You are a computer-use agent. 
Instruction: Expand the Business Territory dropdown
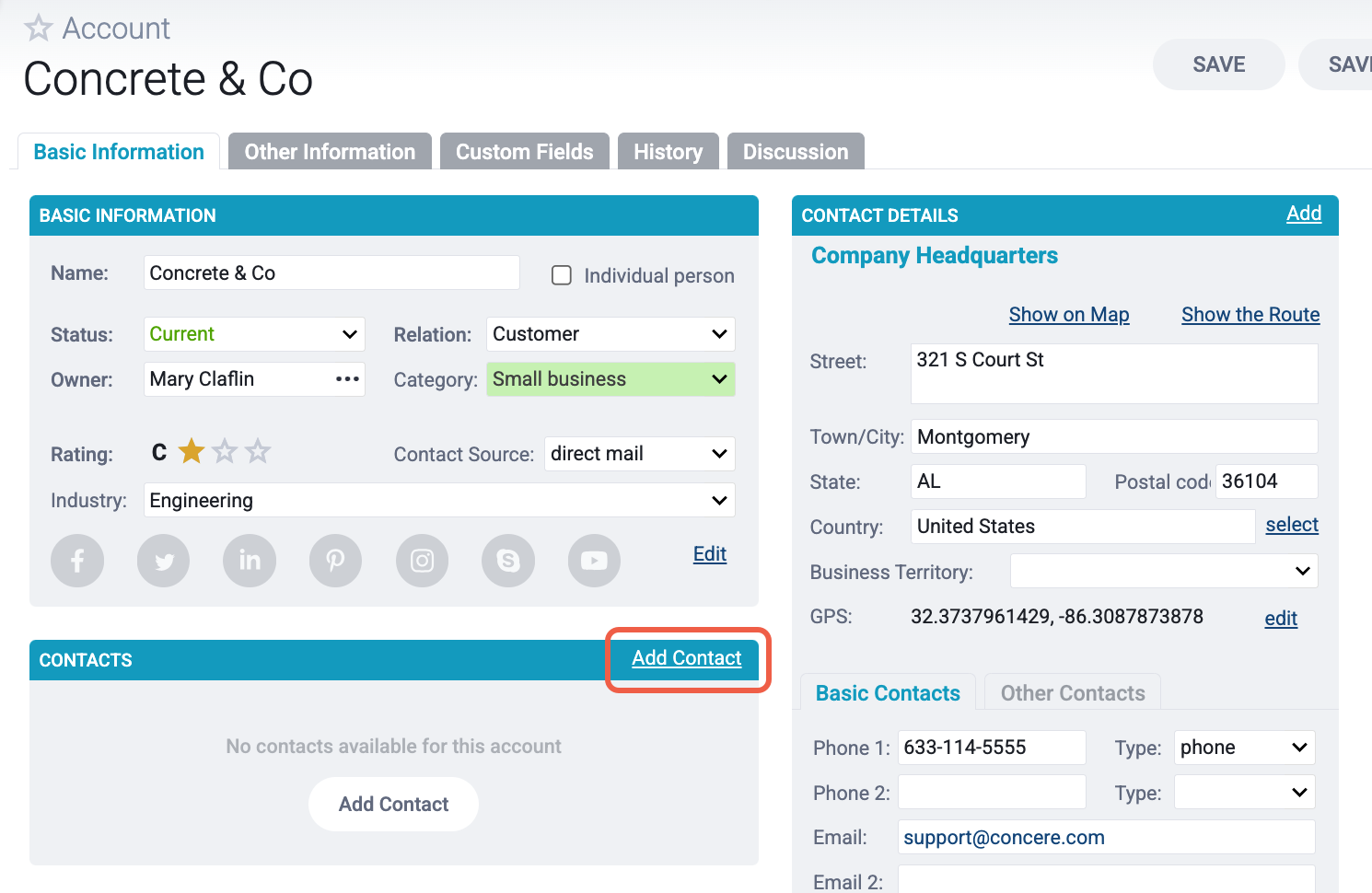(x=1163, y=571)
